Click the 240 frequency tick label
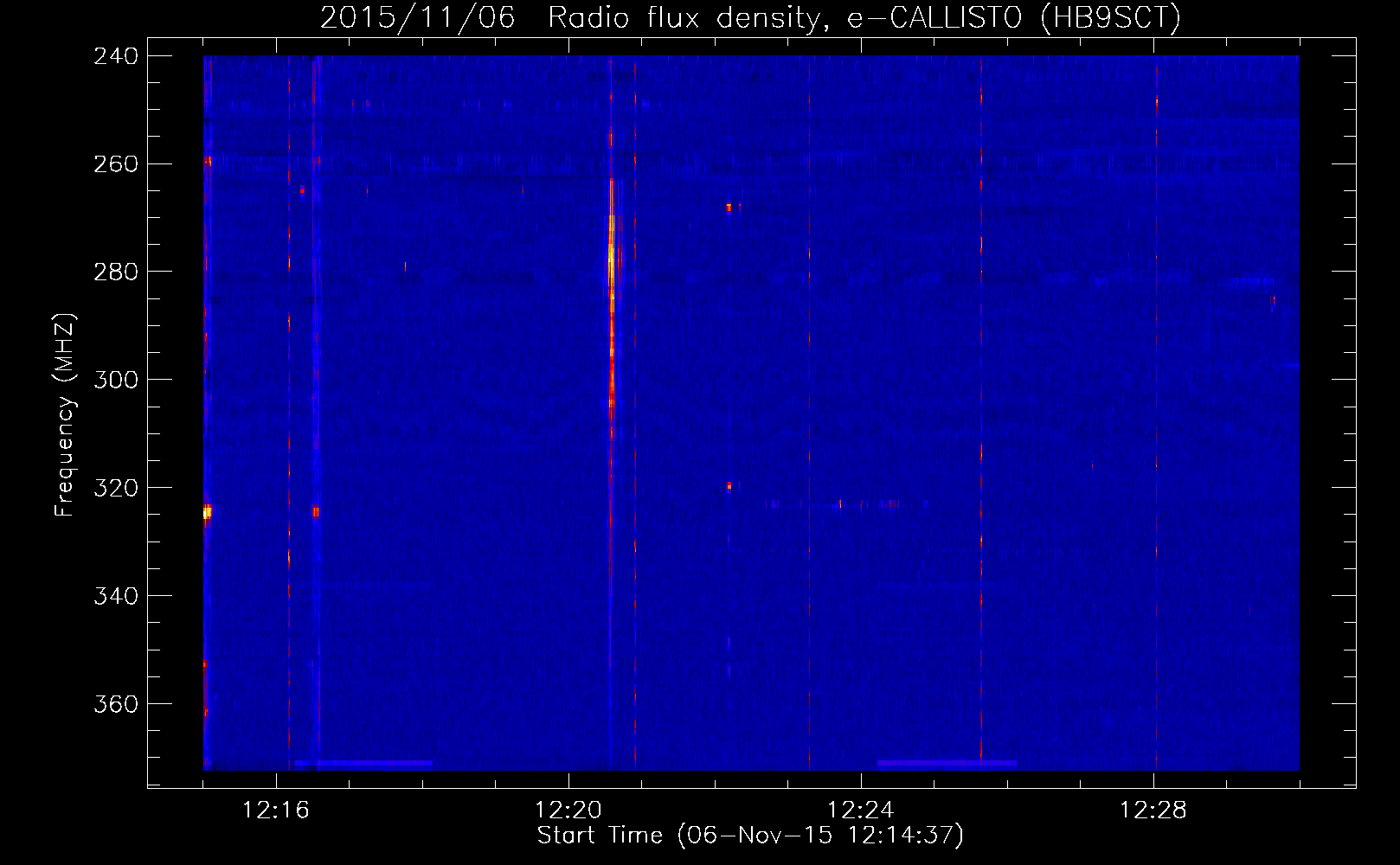Image resolution: width=1400 pixels, height=865 pixels. pos(116,56)
